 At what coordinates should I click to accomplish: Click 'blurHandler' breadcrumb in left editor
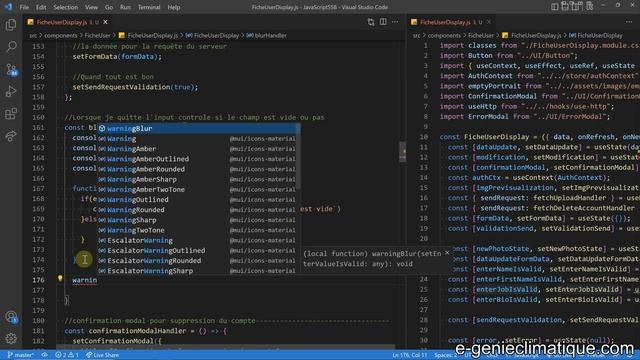(270, 36)
